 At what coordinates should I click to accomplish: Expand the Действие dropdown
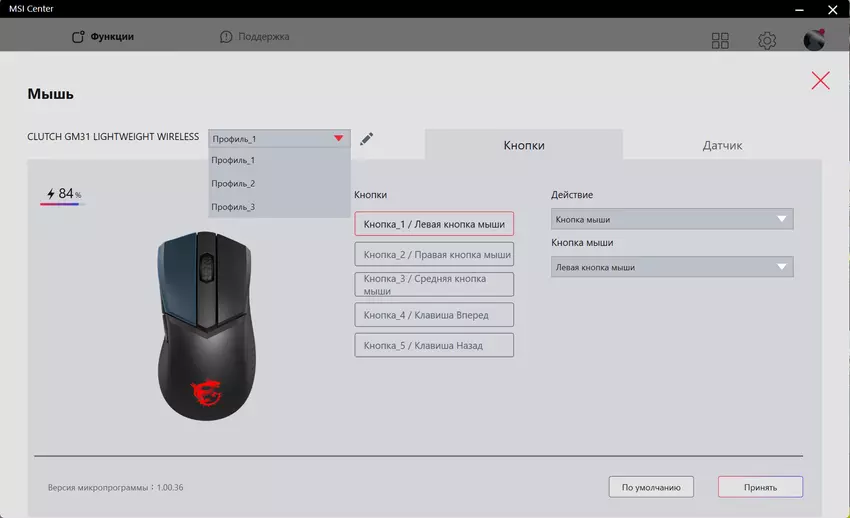(671, 219)
